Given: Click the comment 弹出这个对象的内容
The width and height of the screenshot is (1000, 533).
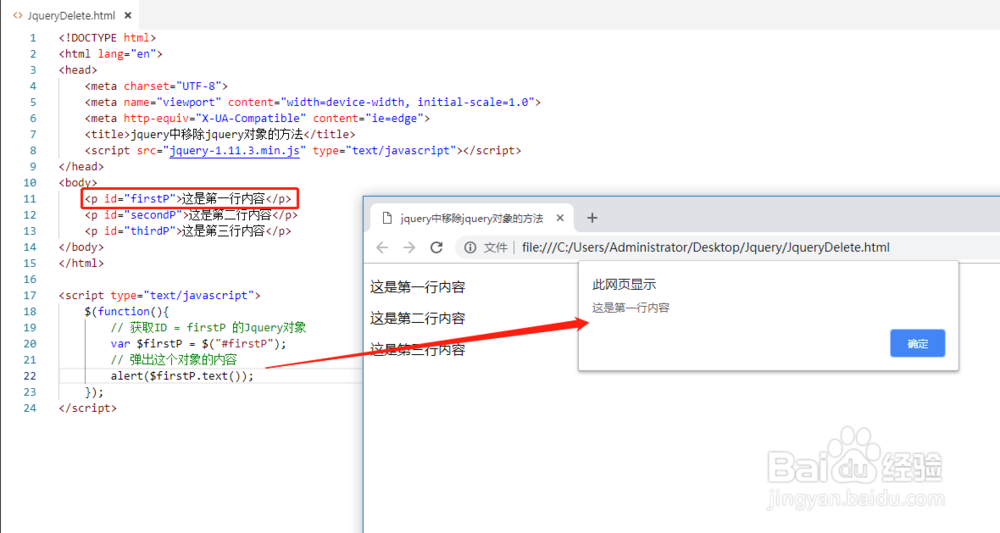Looking at the screenshot, I should 173,360.
